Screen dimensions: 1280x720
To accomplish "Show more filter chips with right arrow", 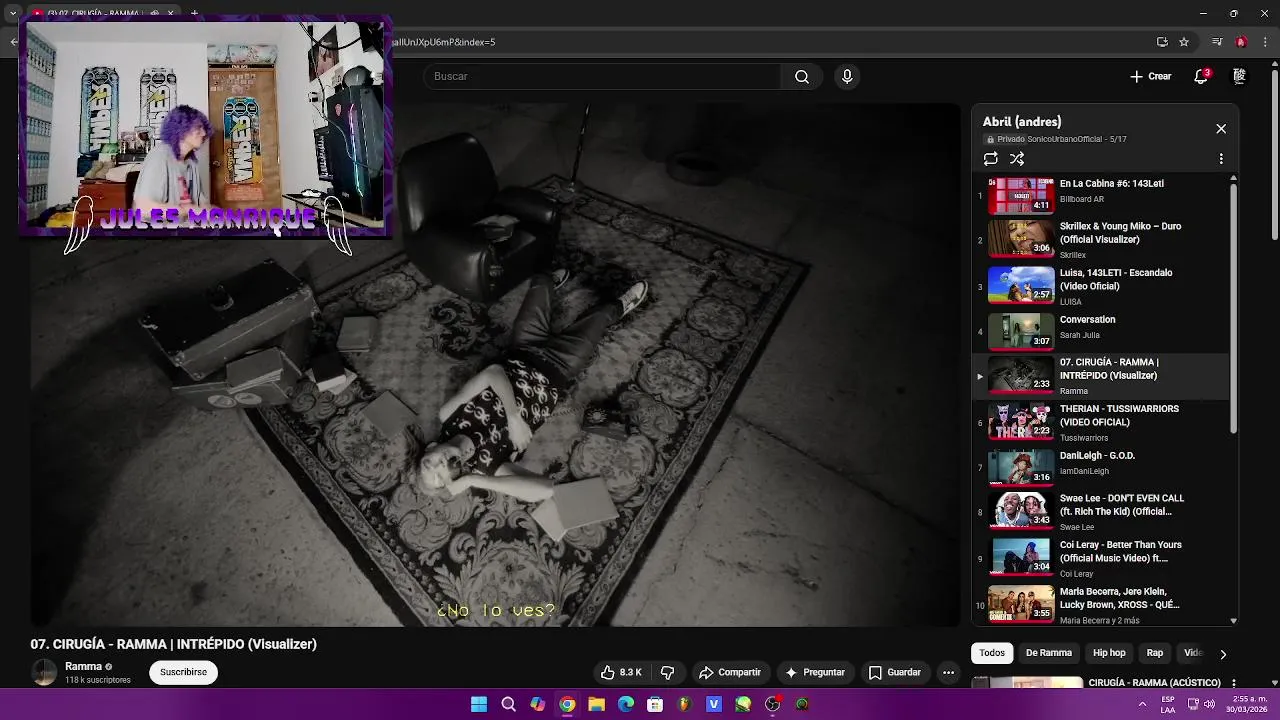I will [x=1222, y=654].
